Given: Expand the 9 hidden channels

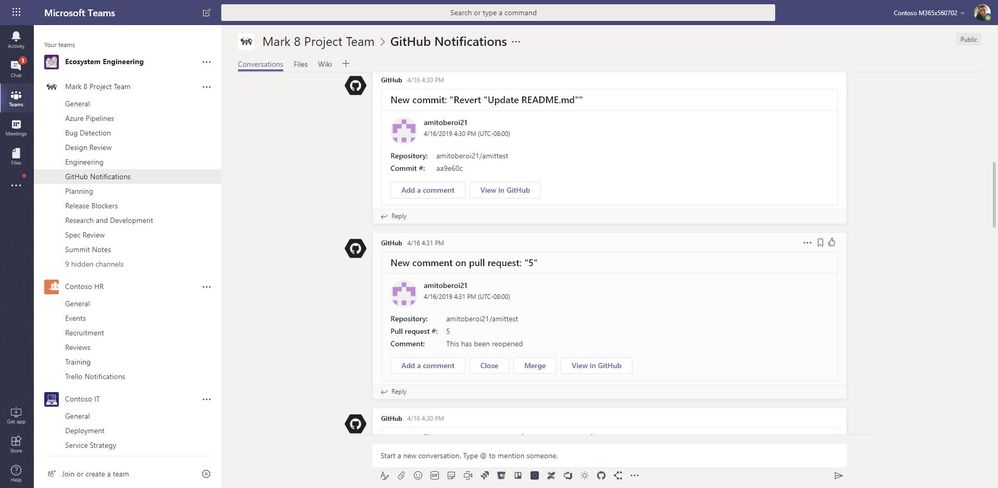Looking at the screenshot, I should (x=94, y=264).
